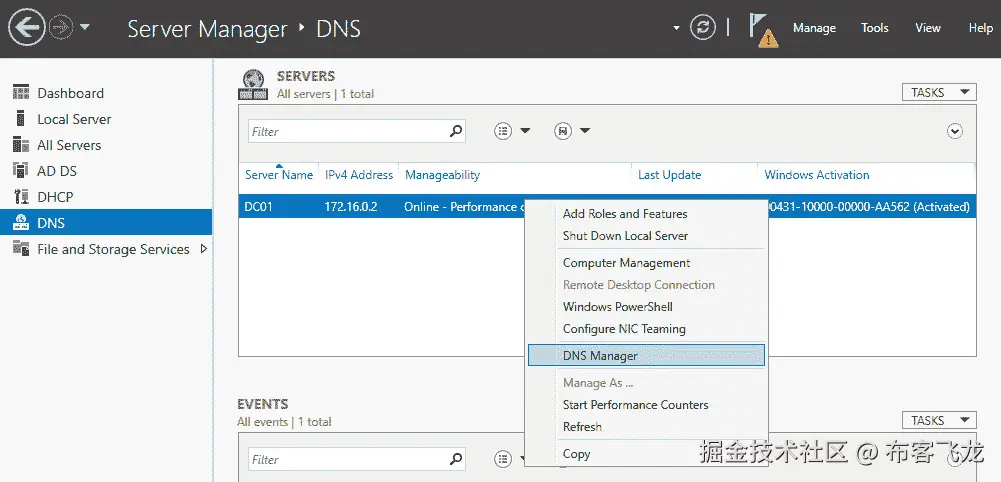Expand Servers filter criteria chevron

(x=954, y=132)
